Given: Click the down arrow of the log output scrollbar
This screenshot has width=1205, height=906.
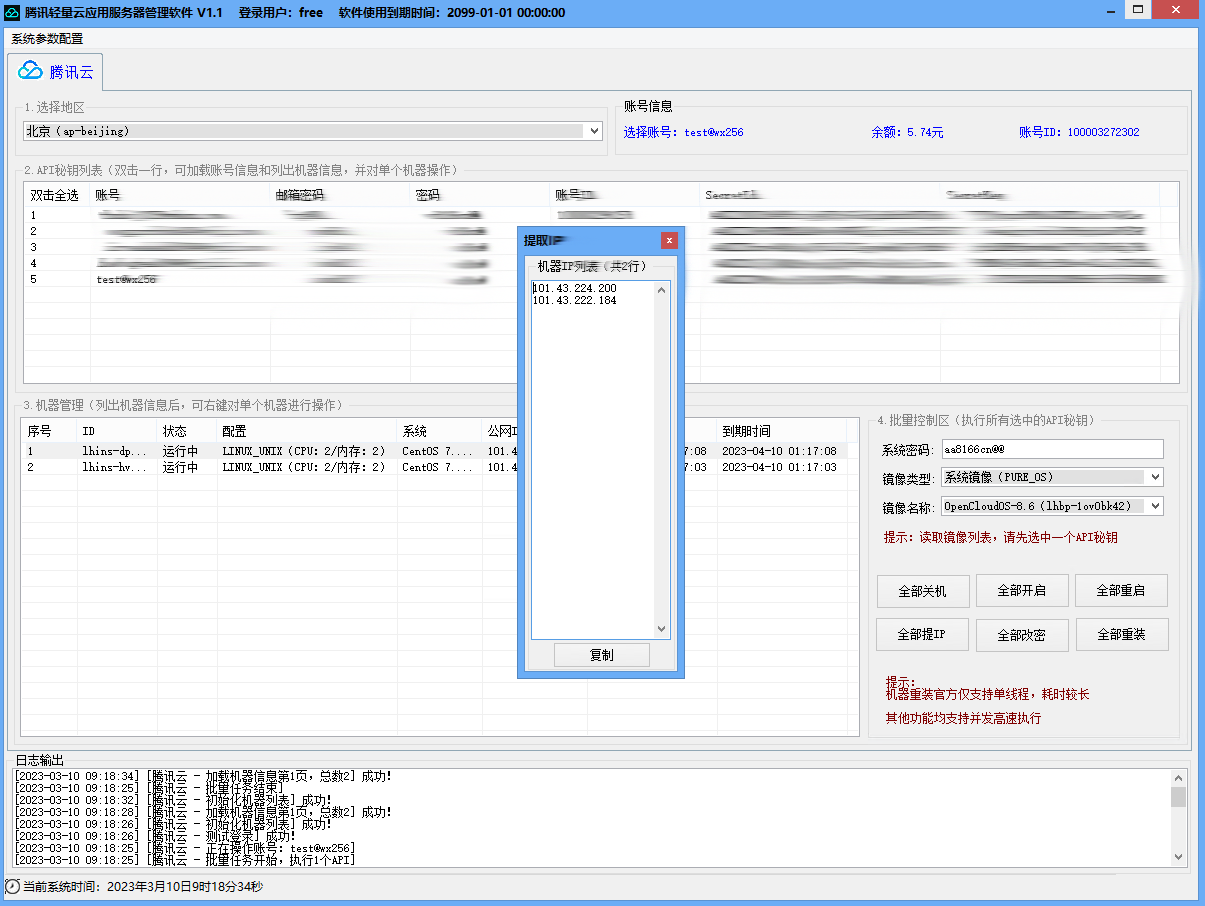Looking at the screenshot, I should 1178,857.
